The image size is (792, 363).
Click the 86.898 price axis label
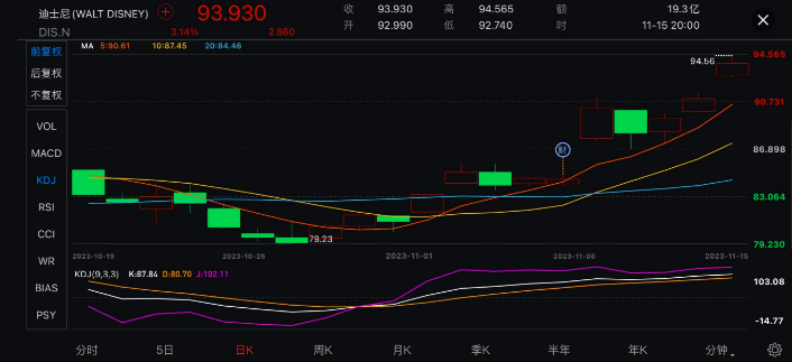(x=769, y=149)
